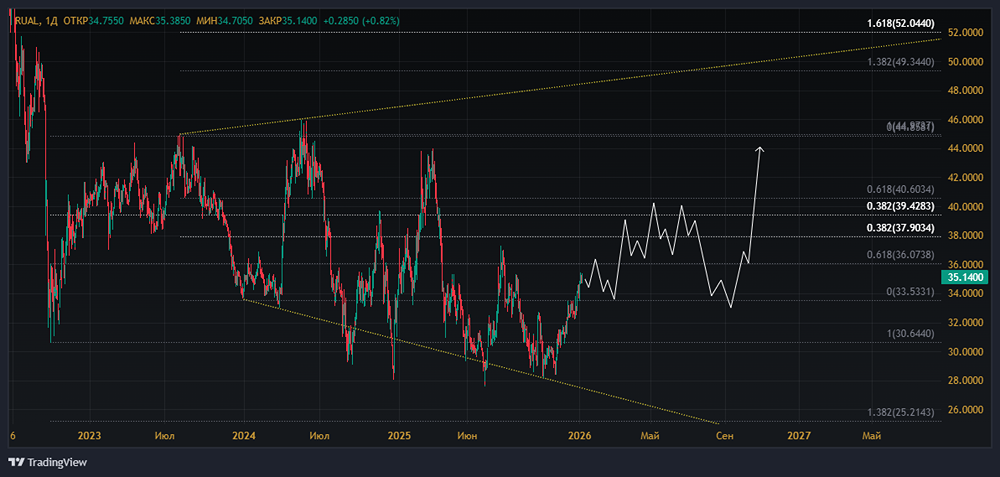Click 2027 on the time axis
Screen dimensions: 1000x477
(798, 436)
